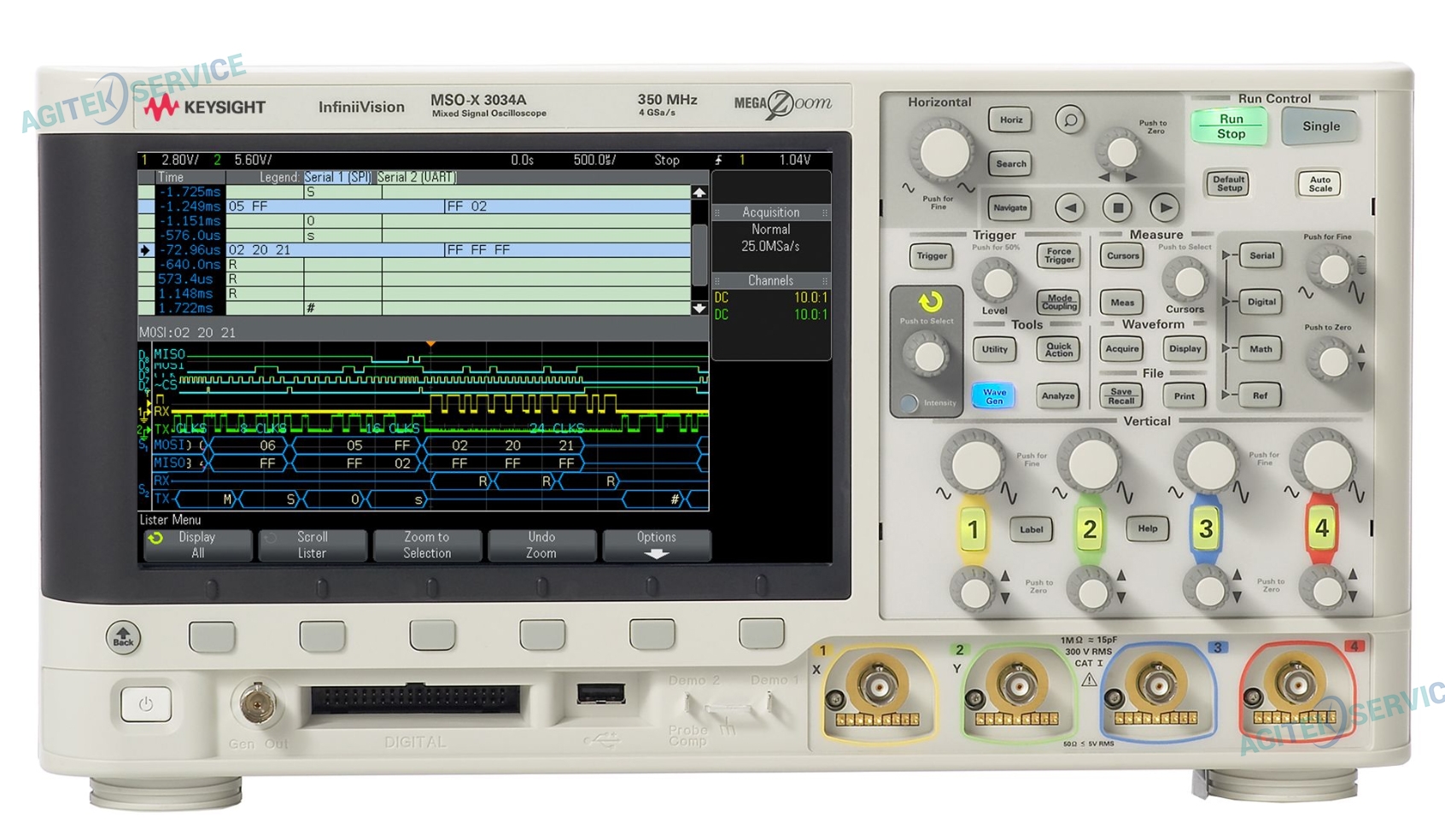
Task: Toggle the Wave Gen key
Action: pyautogui.click(x=994, y=396)
